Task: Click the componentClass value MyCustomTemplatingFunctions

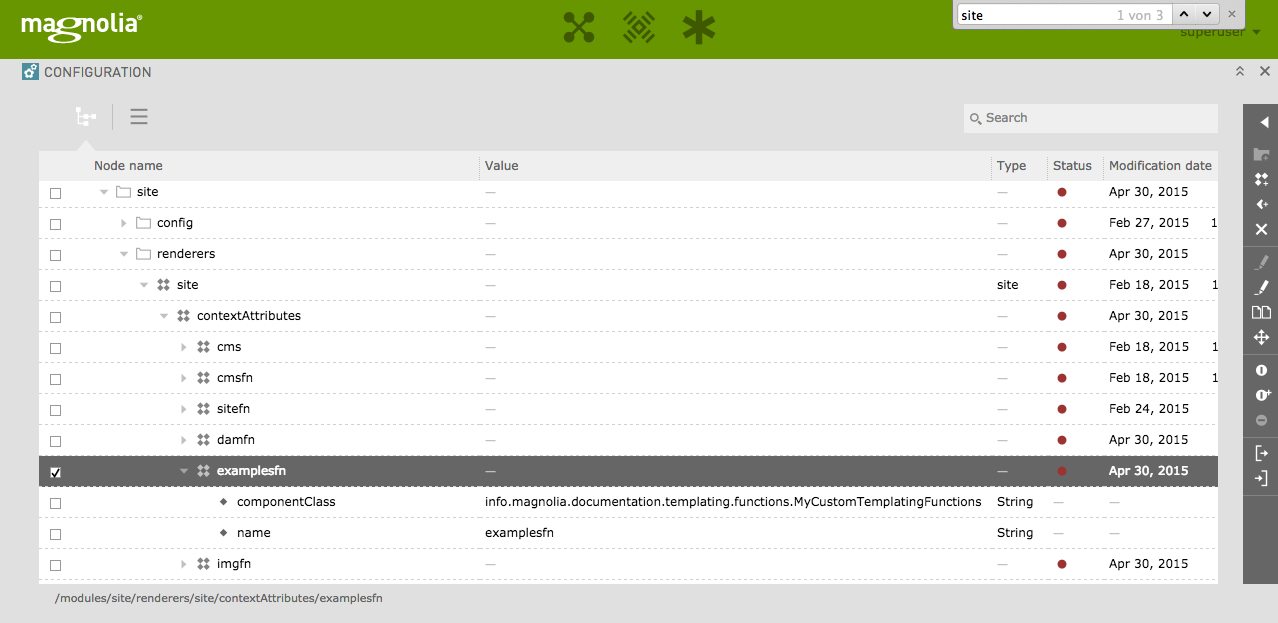Action: (733, 502)
